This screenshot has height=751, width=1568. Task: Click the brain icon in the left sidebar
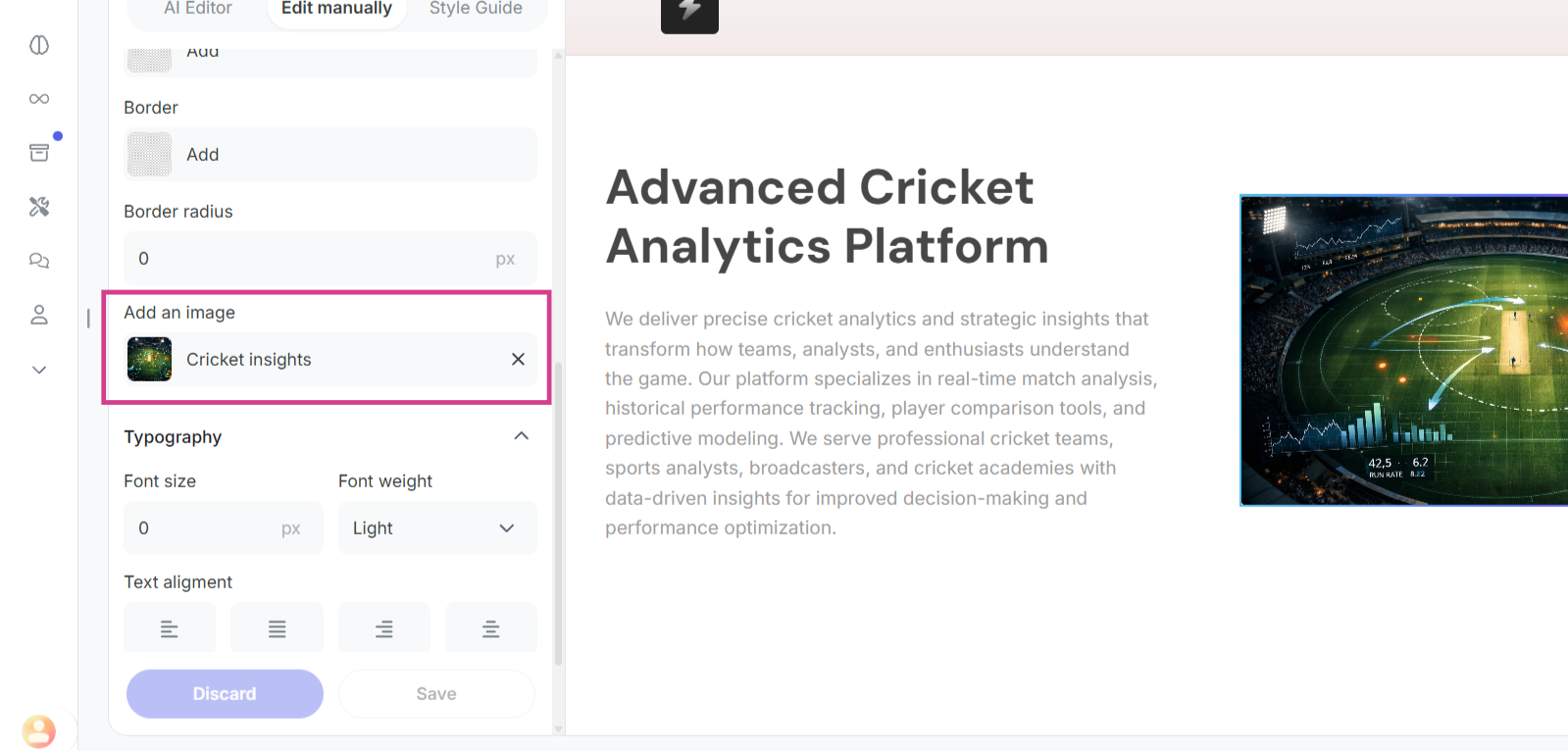click(x=39, y=45)
